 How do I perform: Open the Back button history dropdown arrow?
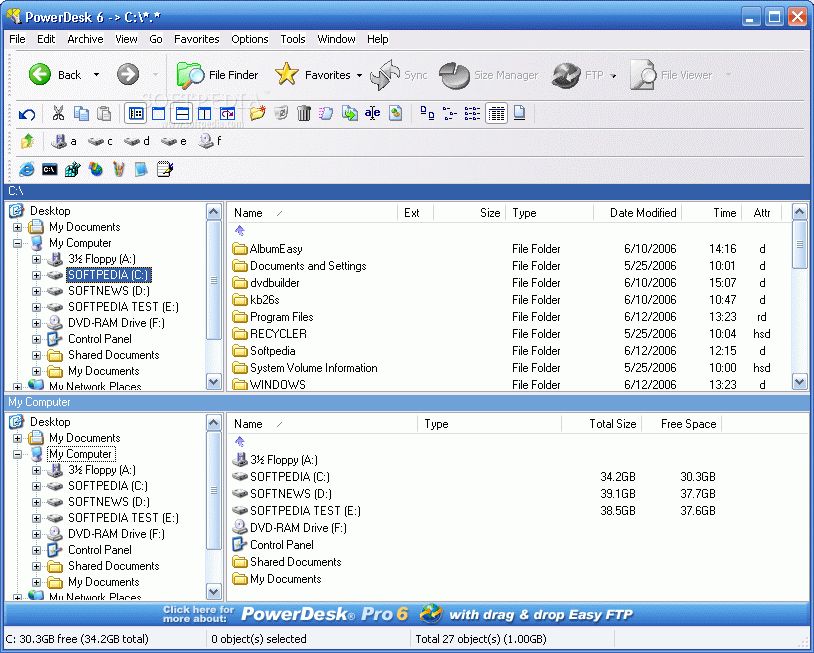click(x=96, y=75)
